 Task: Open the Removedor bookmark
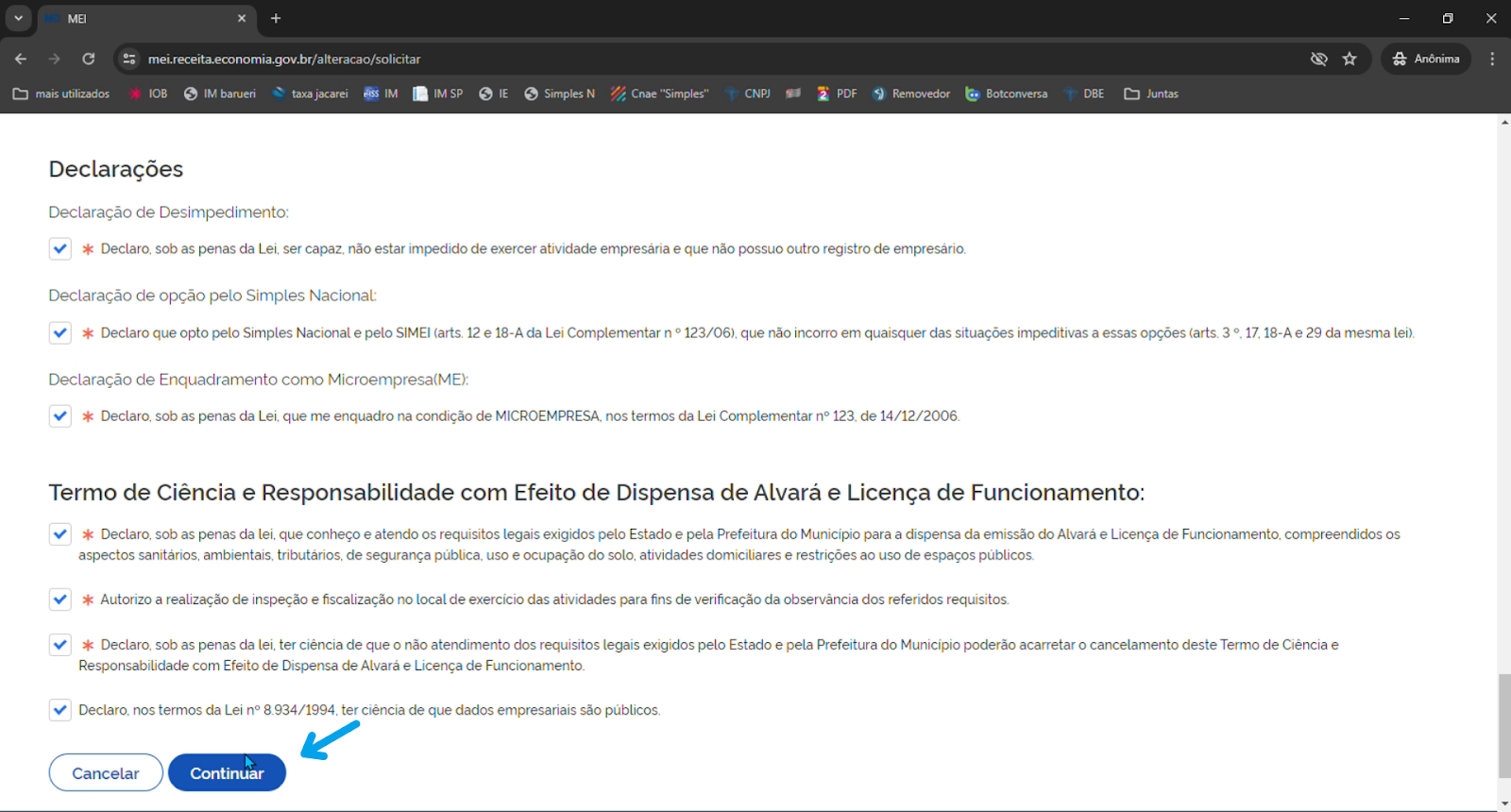point(911,93)
